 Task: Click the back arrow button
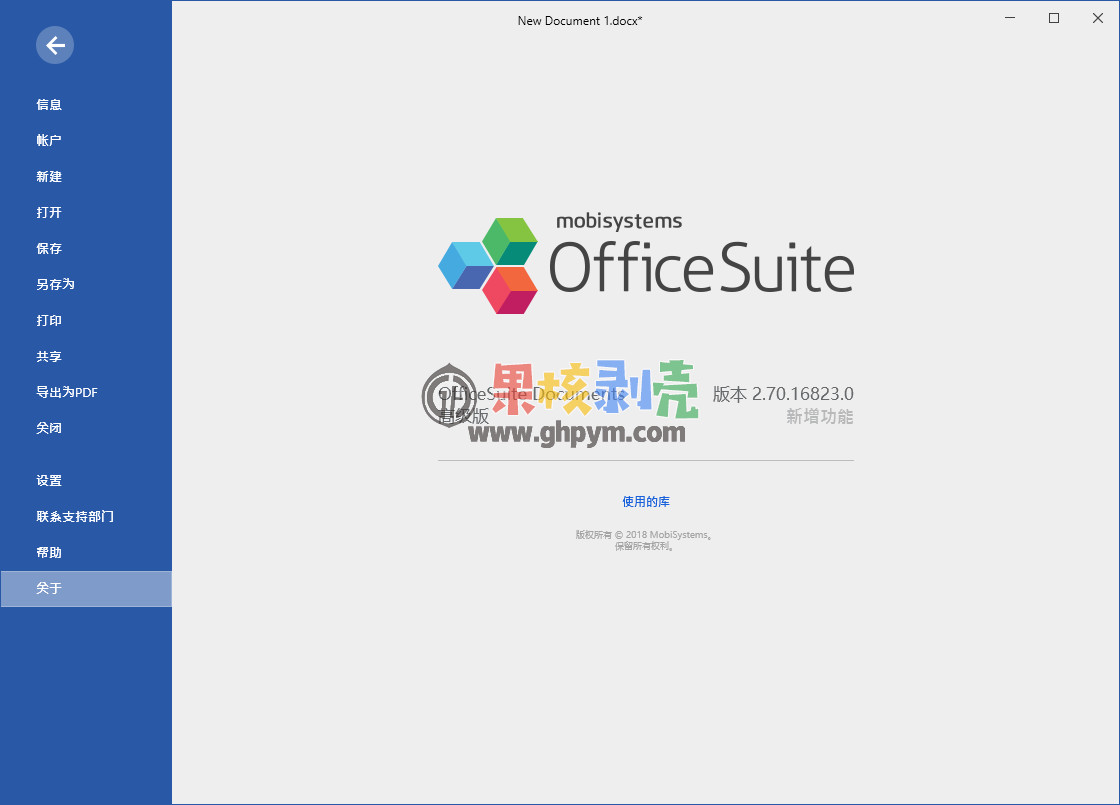click(x=55, y=45)
